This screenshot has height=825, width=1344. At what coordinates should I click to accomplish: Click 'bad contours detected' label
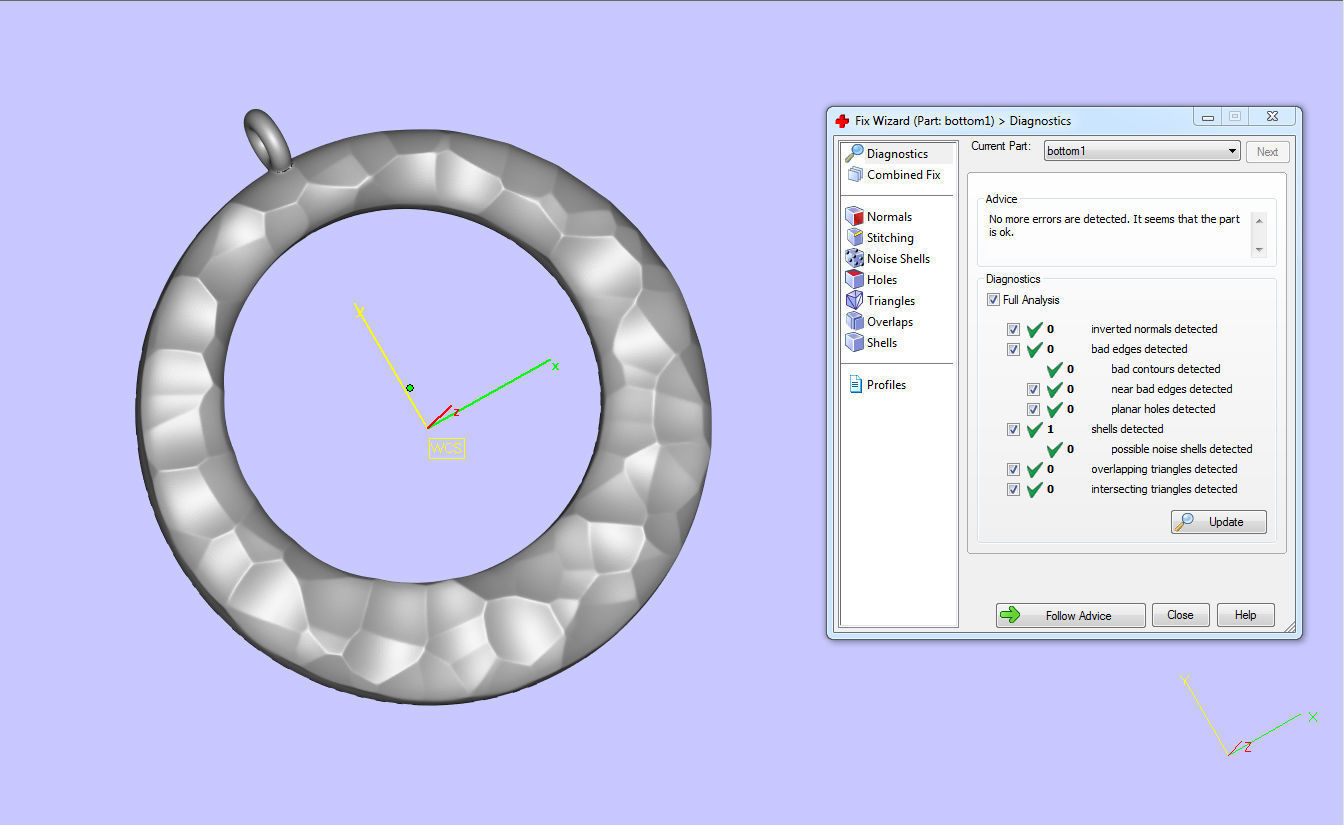coord(1165,369)
